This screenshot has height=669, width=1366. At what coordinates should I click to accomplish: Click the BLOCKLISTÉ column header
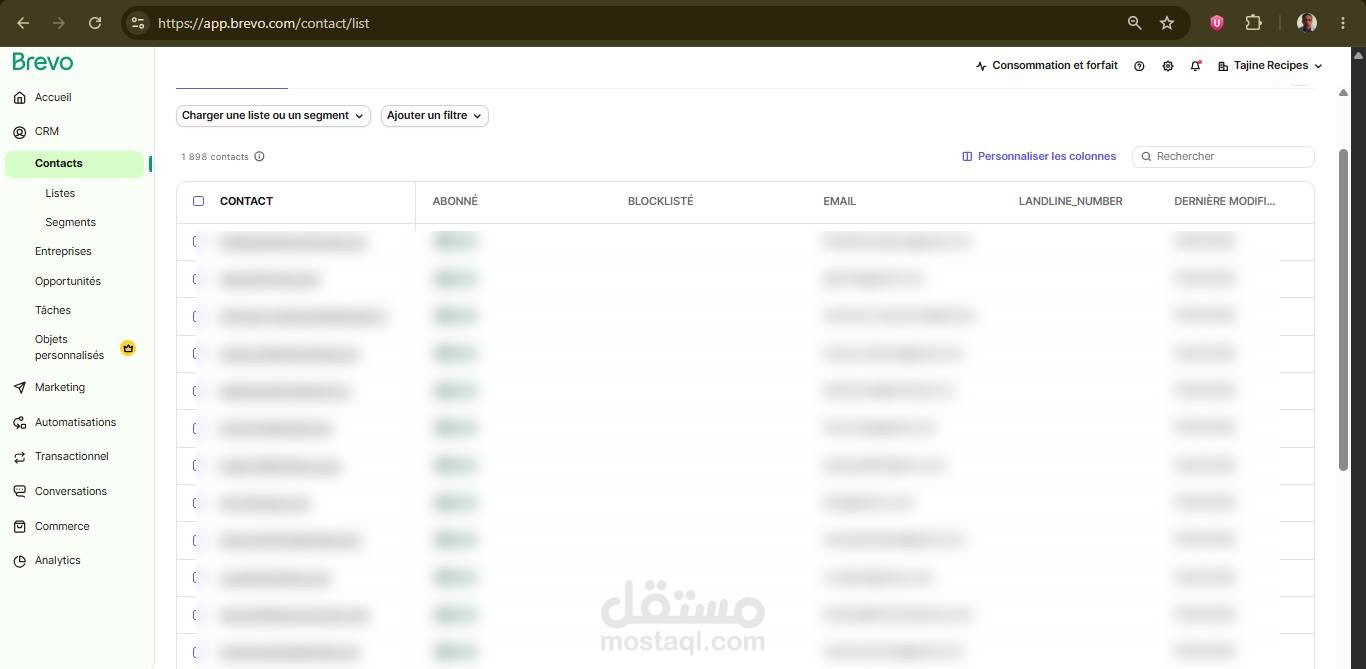point(660,201)
